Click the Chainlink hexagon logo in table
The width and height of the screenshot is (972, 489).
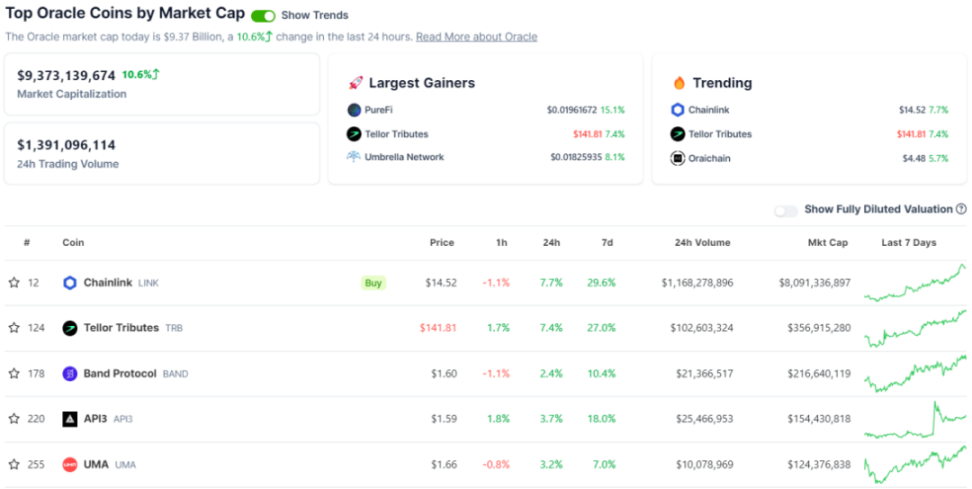point(70,283)
